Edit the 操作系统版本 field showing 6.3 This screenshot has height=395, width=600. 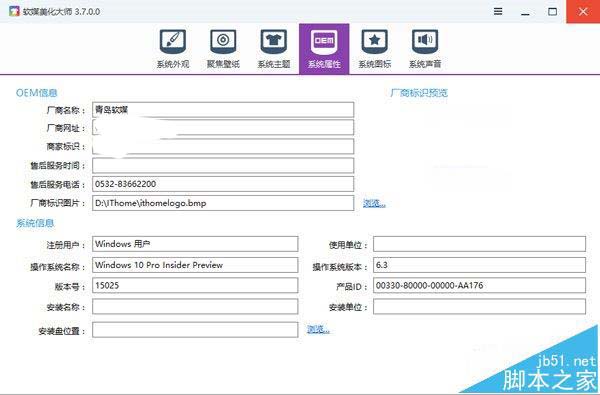point(479,265)
